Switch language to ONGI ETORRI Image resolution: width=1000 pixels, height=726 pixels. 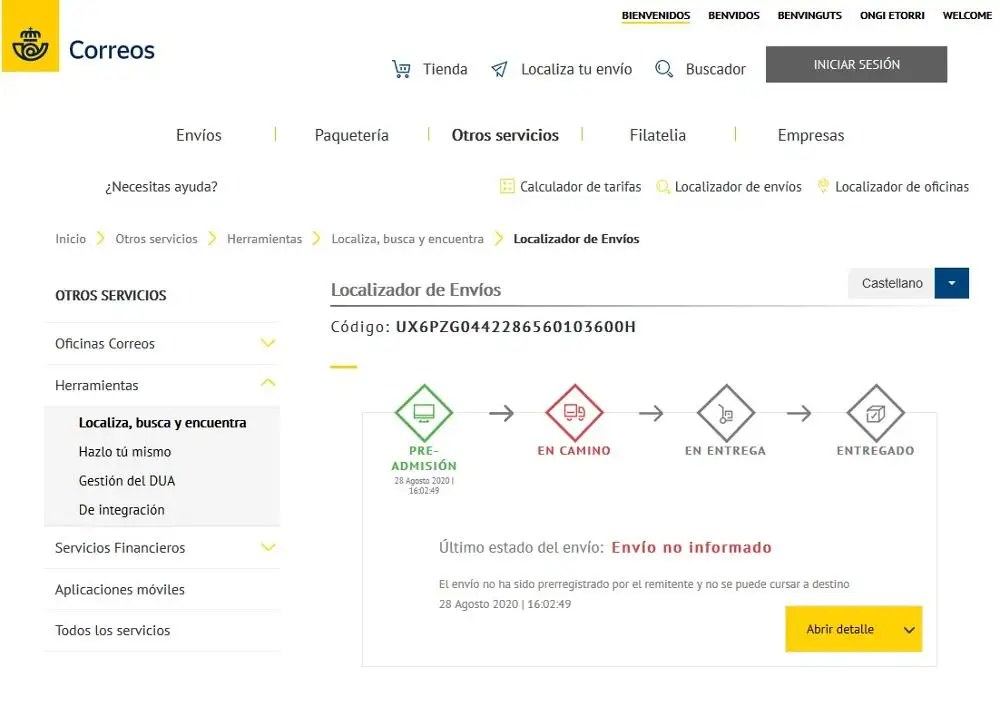tap(892, 15)
